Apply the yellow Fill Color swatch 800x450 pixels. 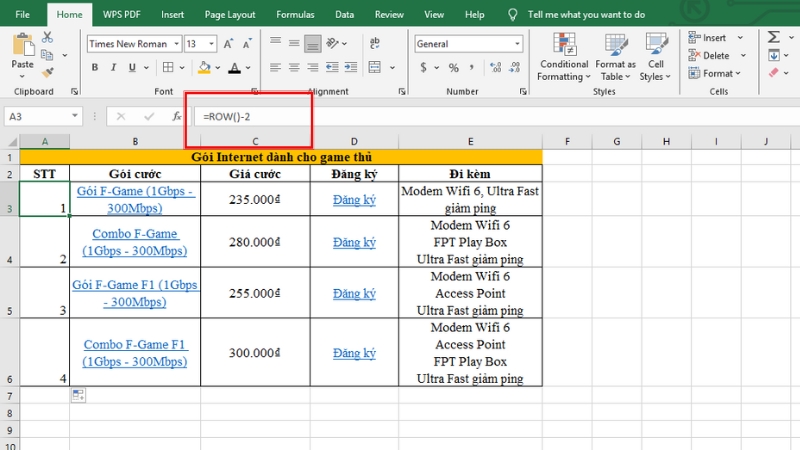[x=204, y=68]
